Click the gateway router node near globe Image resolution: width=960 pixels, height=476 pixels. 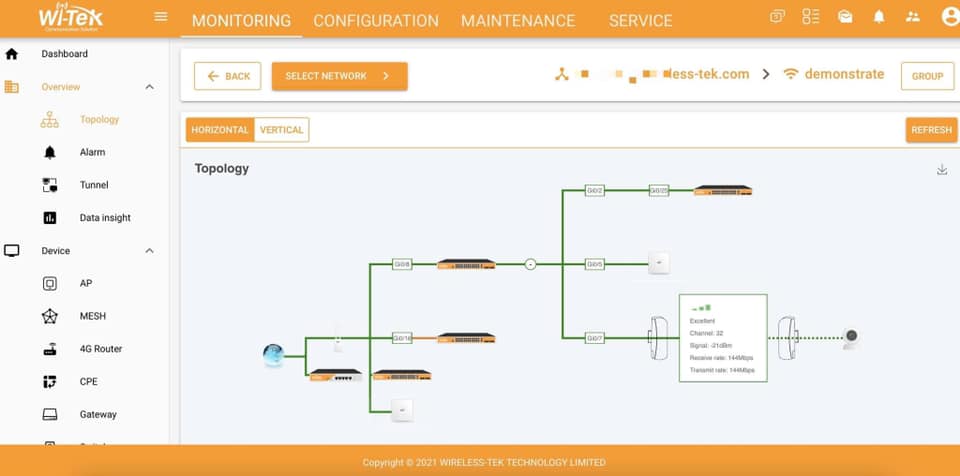point(336,375)
